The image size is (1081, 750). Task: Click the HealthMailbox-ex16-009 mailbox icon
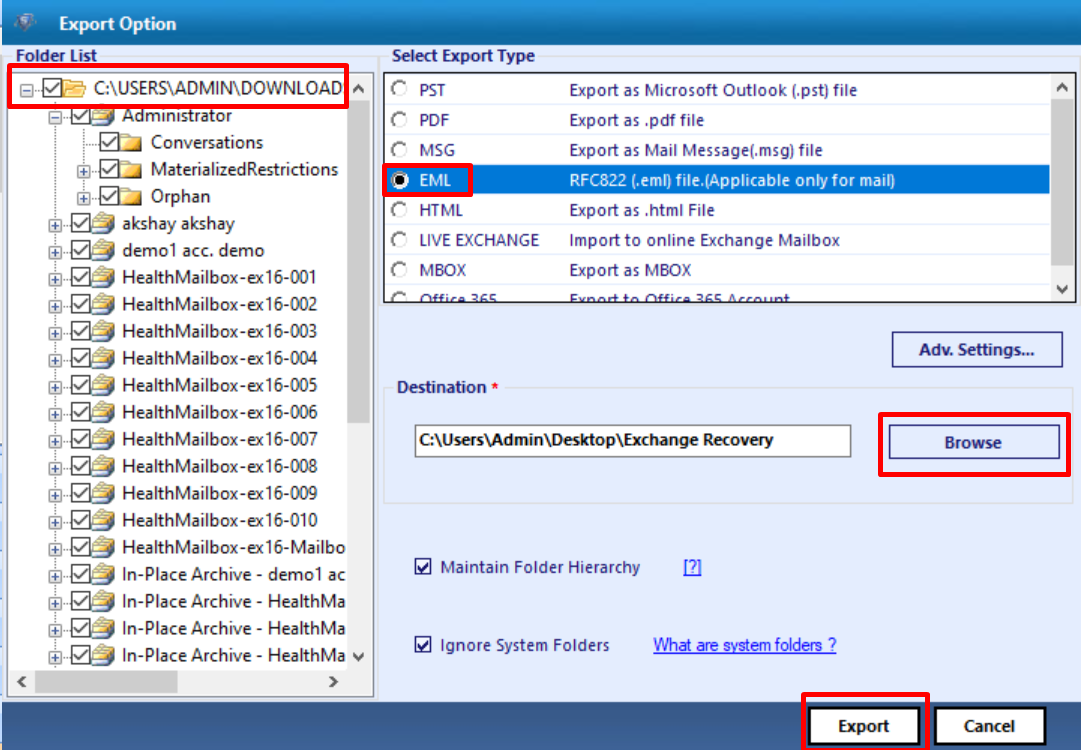(x=103, y=493)
